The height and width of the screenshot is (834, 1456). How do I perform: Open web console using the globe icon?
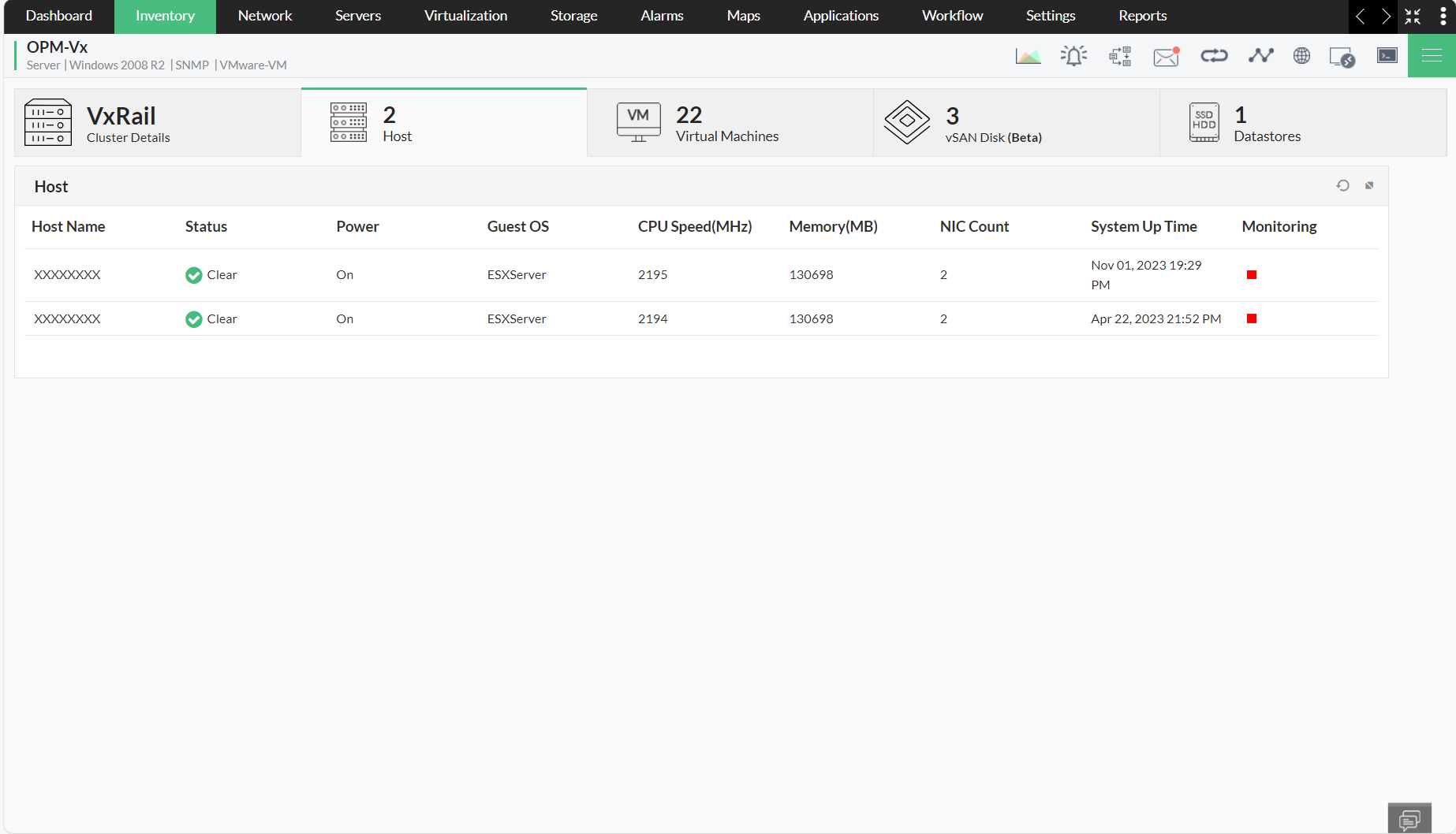click(1301, 55)
